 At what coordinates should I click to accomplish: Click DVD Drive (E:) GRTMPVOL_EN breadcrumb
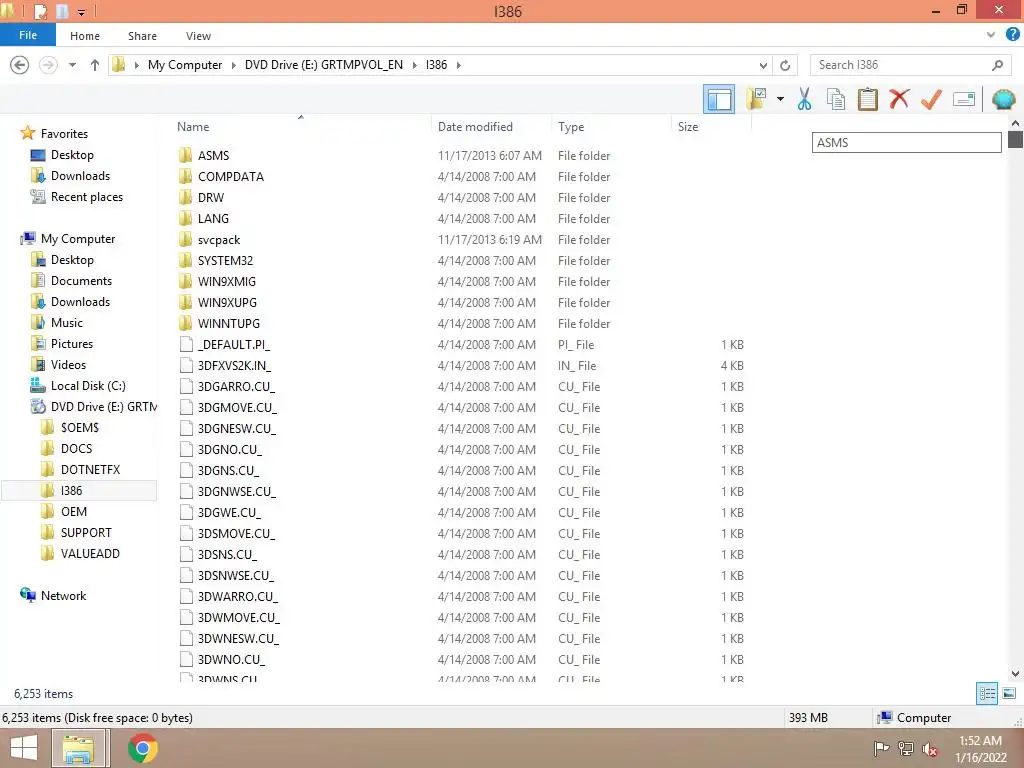click(x=324, y=65)
